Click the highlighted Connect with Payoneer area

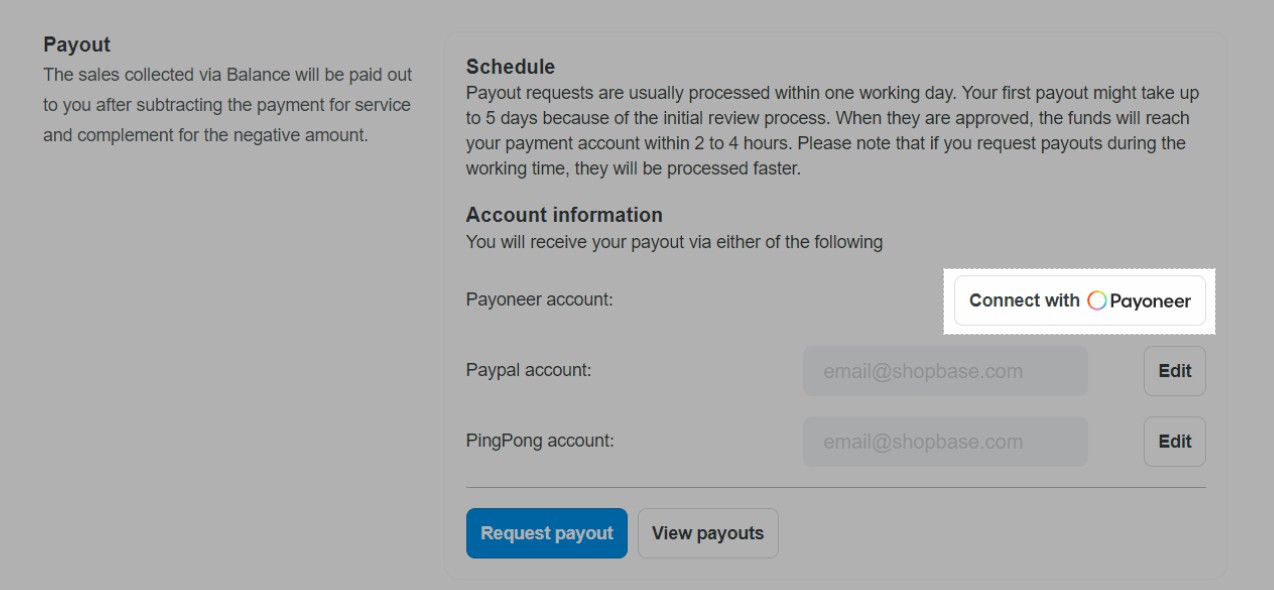pos(1078,300)
